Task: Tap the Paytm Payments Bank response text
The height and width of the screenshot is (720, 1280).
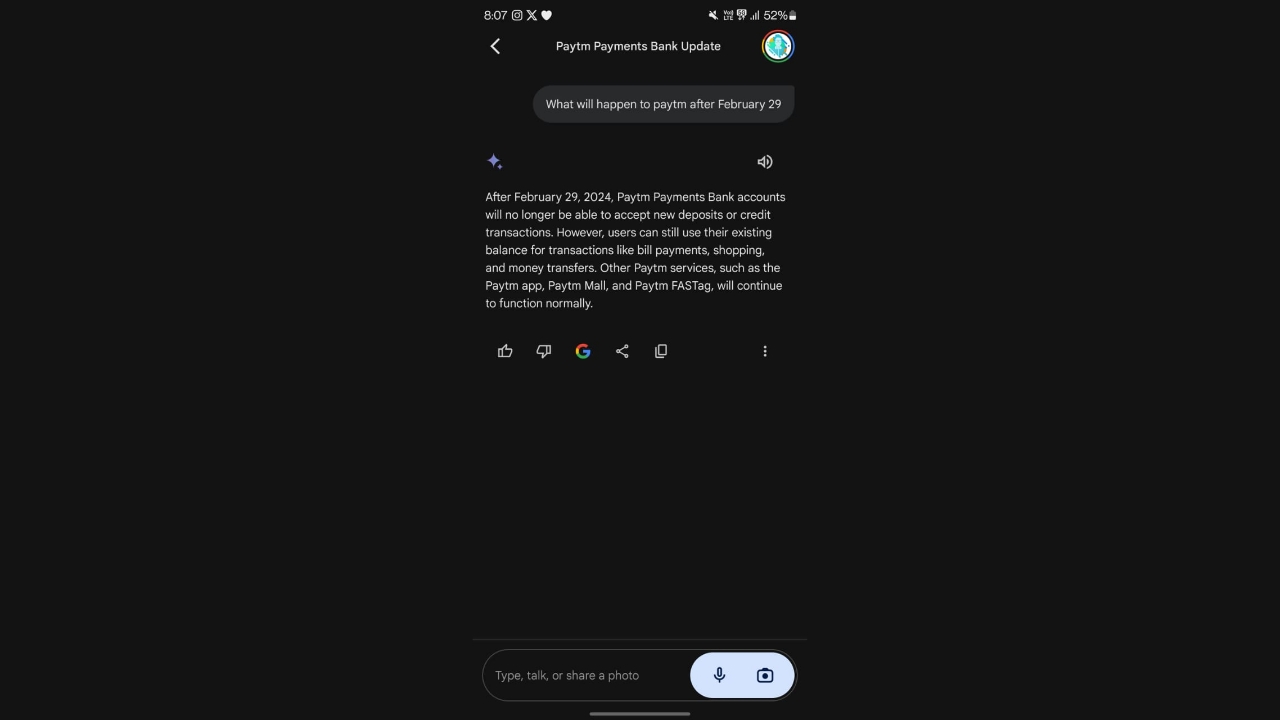Action: (635, 250)
